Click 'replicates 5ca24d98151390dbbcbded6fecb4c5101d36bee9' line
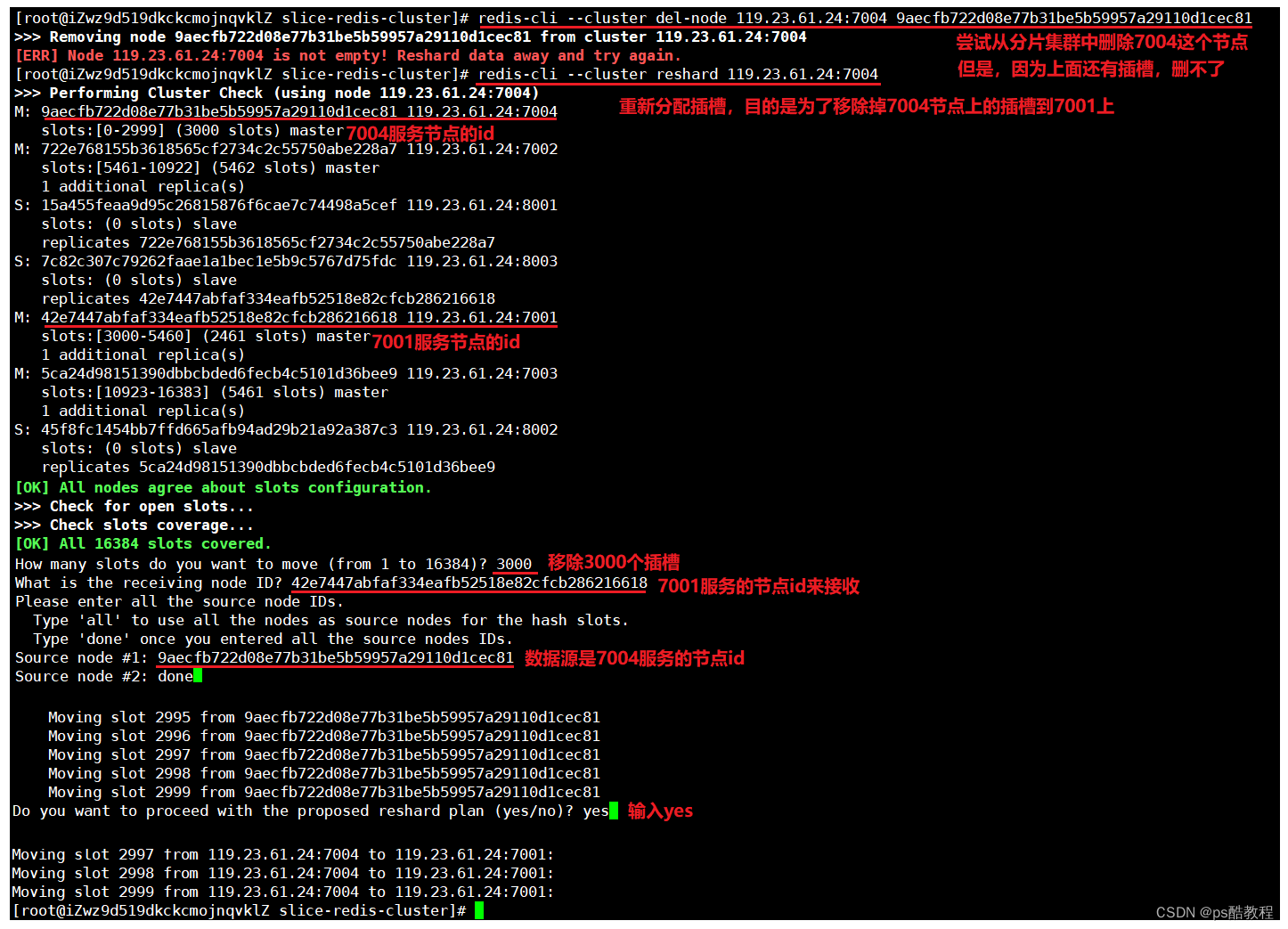The image size is (1288, 929). click(x=268, y=467)
